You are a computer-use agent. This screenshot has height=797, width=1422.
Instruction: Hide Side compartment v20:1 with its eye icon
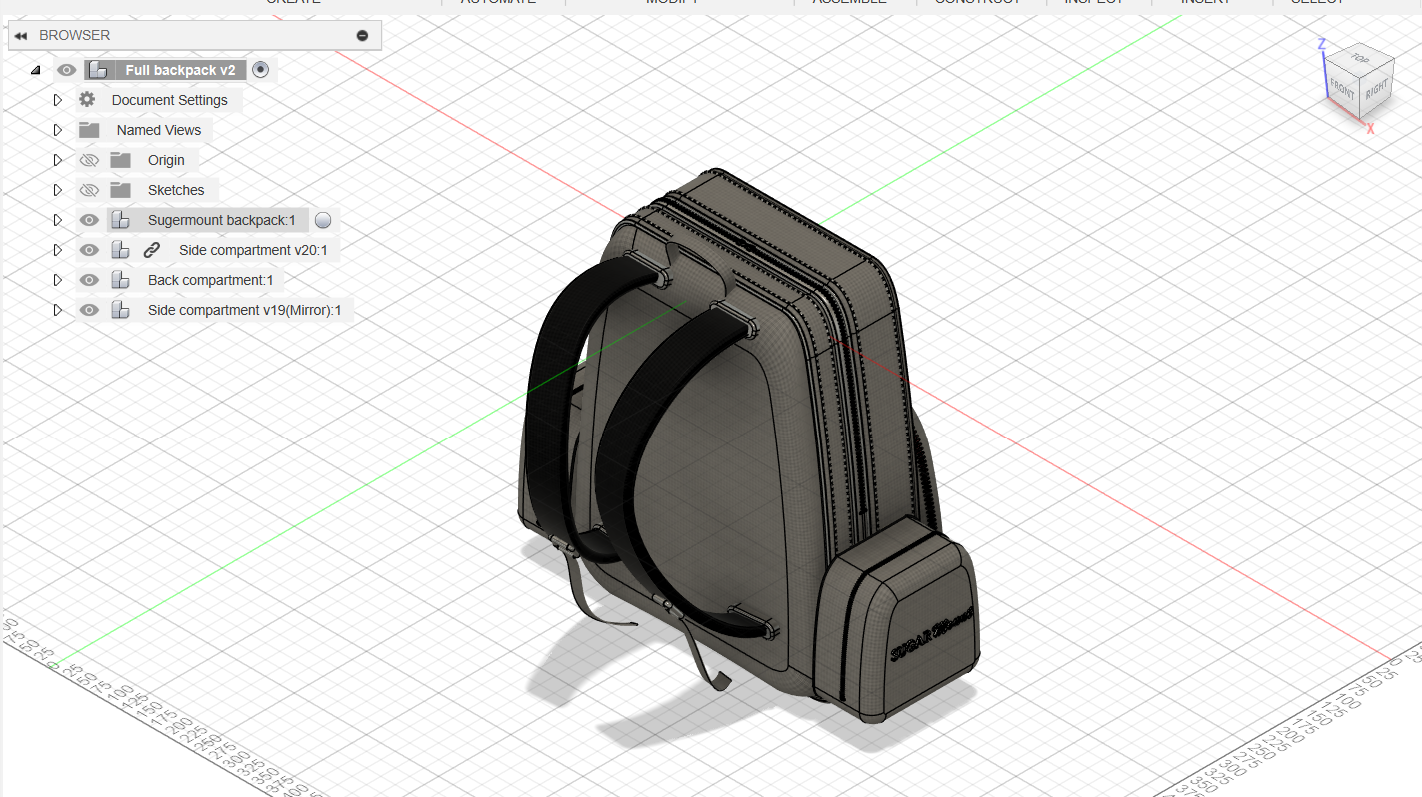tap(89, 250)
